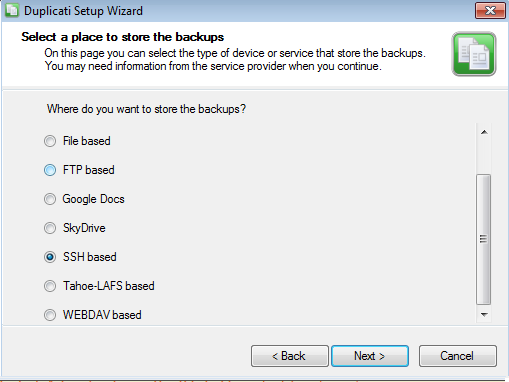
Task: Return to the previous page with Back
Action: [x=289, y=356]
